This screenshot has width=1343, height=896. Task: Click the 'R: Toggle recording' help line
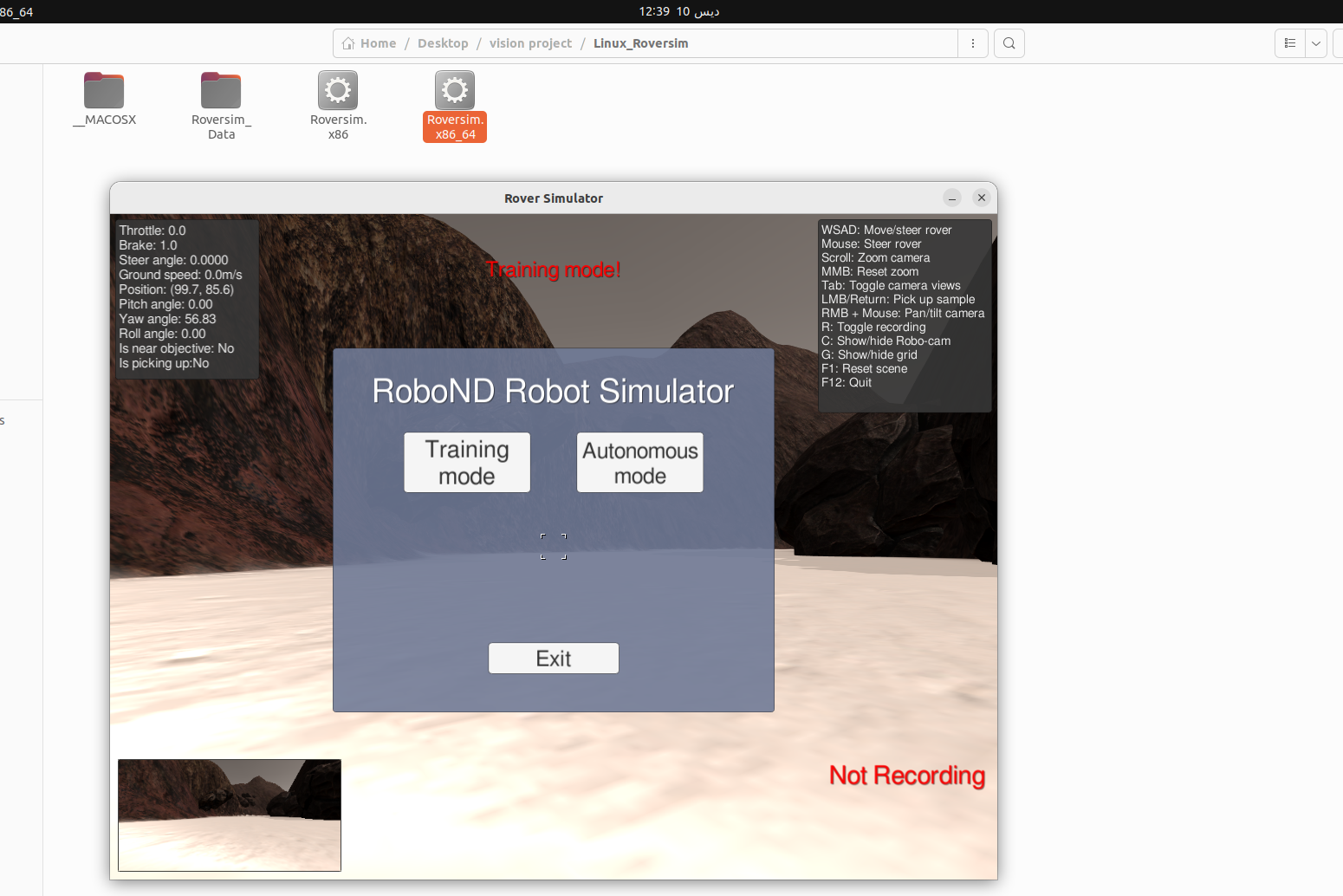click(x=873, y=327)
